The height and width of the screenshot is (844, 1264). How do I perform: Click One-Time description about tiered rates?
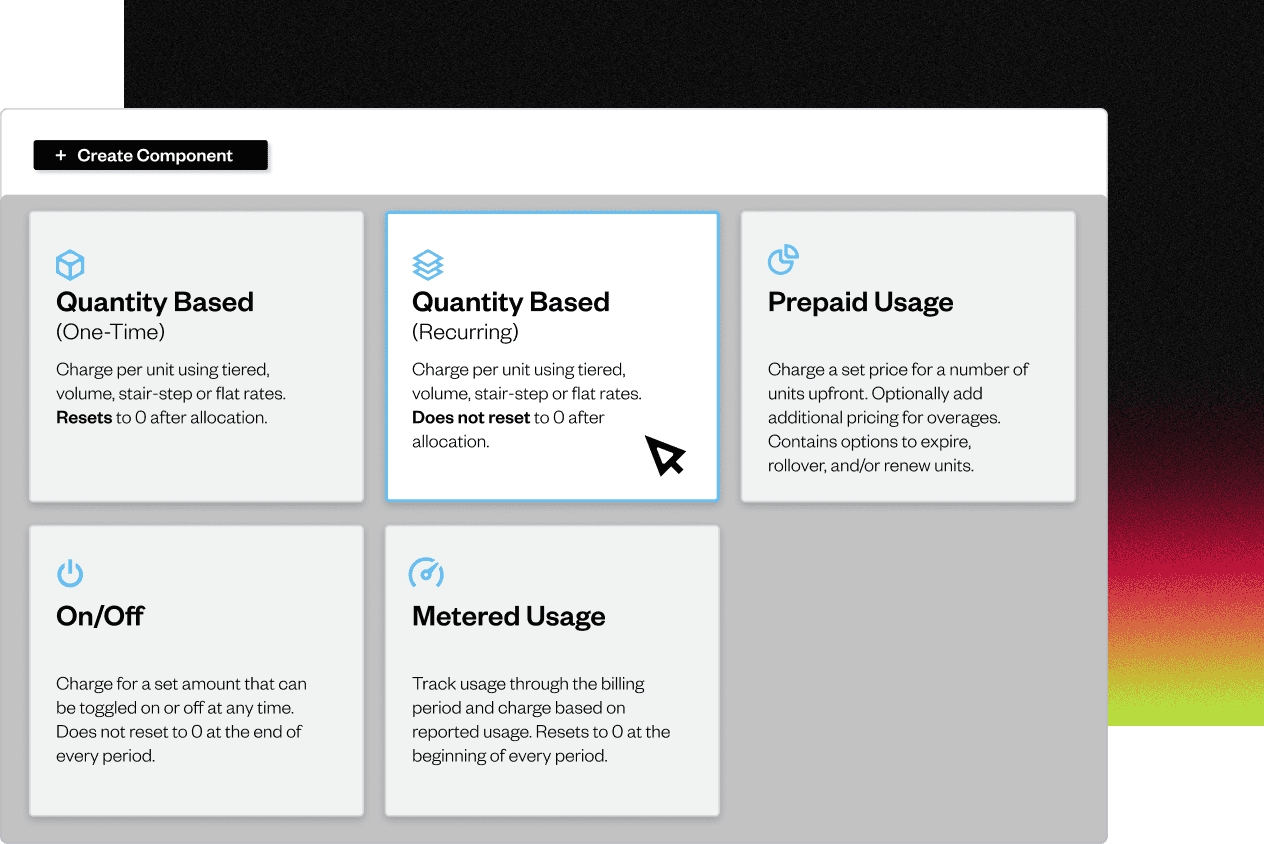[171, 394]
